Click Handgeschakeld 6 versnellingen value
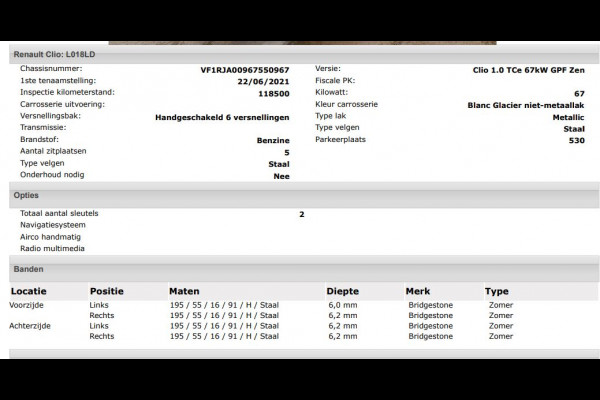 click(x=222, y=118)
